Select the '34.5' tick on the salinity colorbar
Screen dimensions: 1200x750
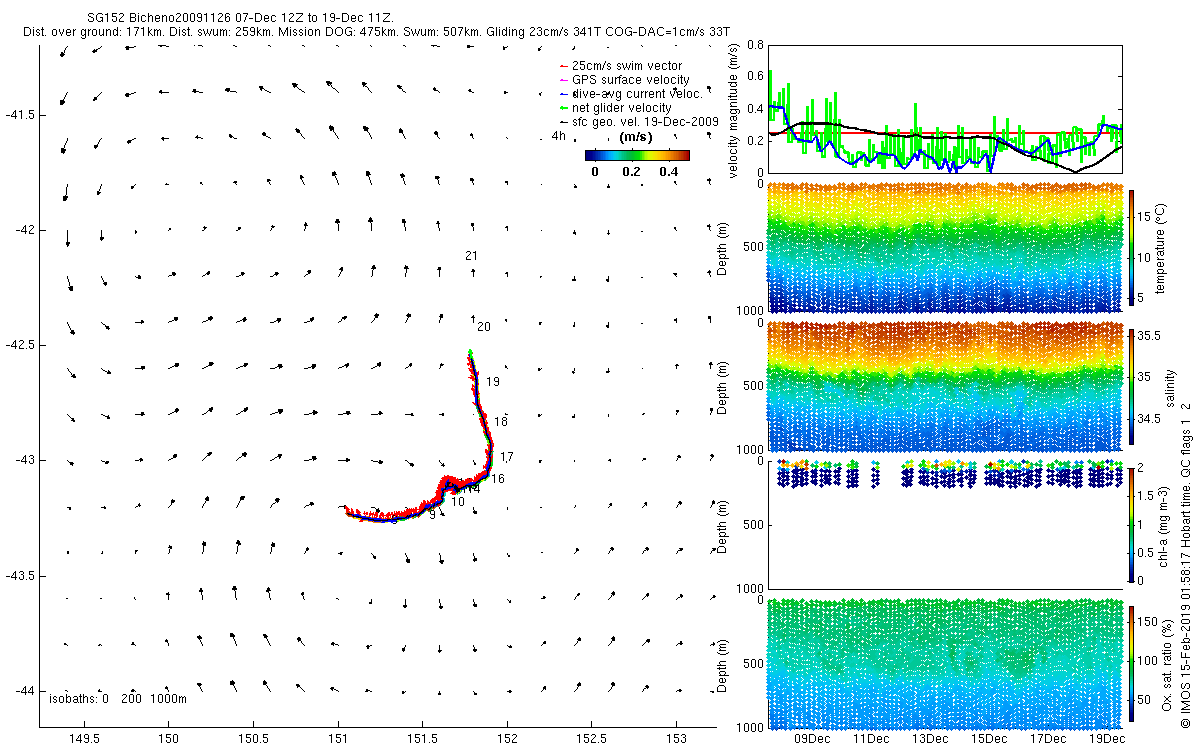pos(1150,419)
